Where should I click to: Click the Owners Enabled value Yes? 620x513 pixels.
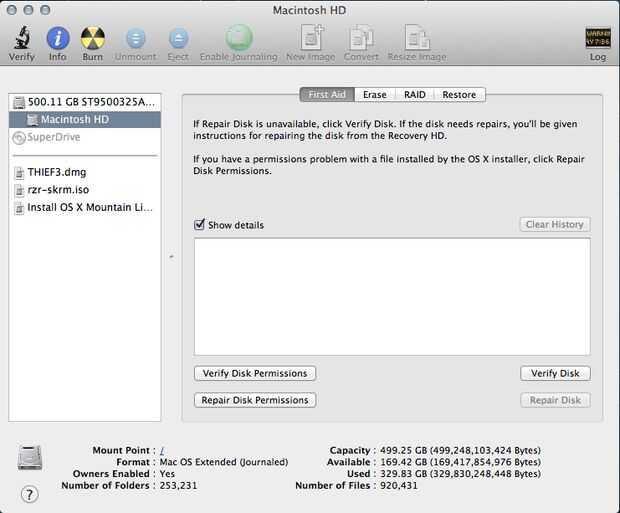click(167, 474)
